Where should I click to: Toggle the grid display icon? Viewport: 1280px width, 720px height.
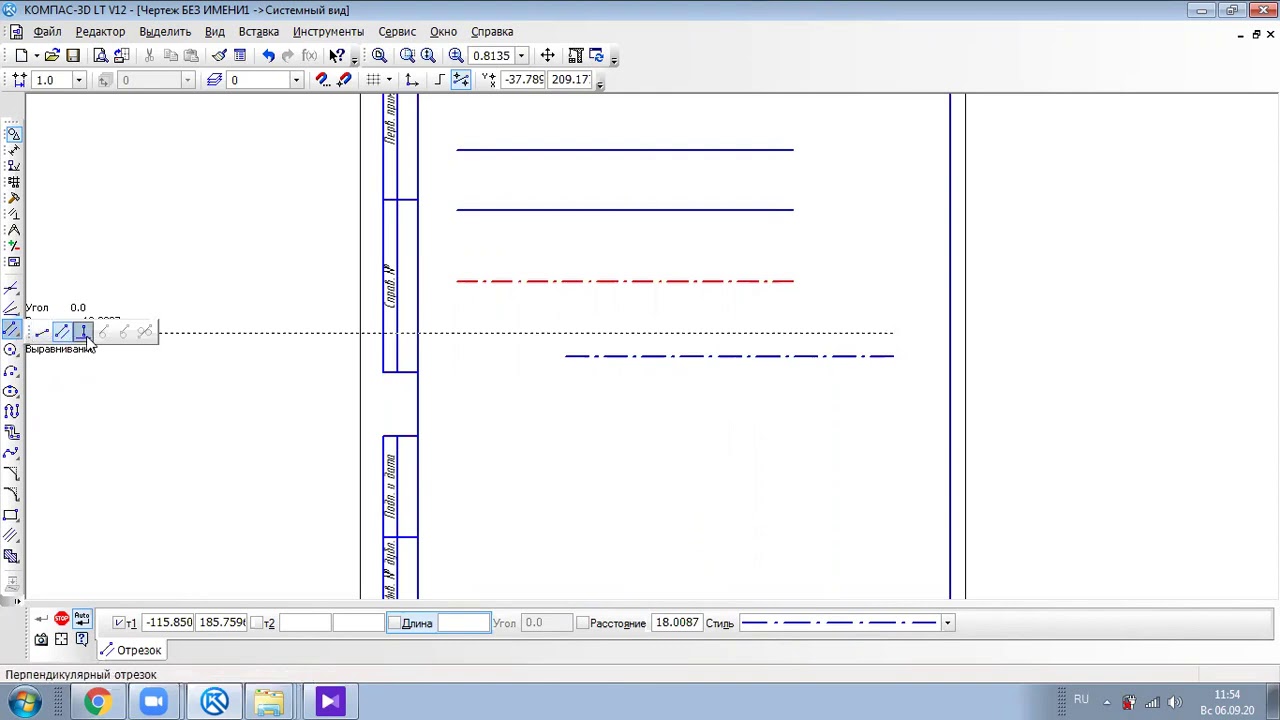(373, 80)
